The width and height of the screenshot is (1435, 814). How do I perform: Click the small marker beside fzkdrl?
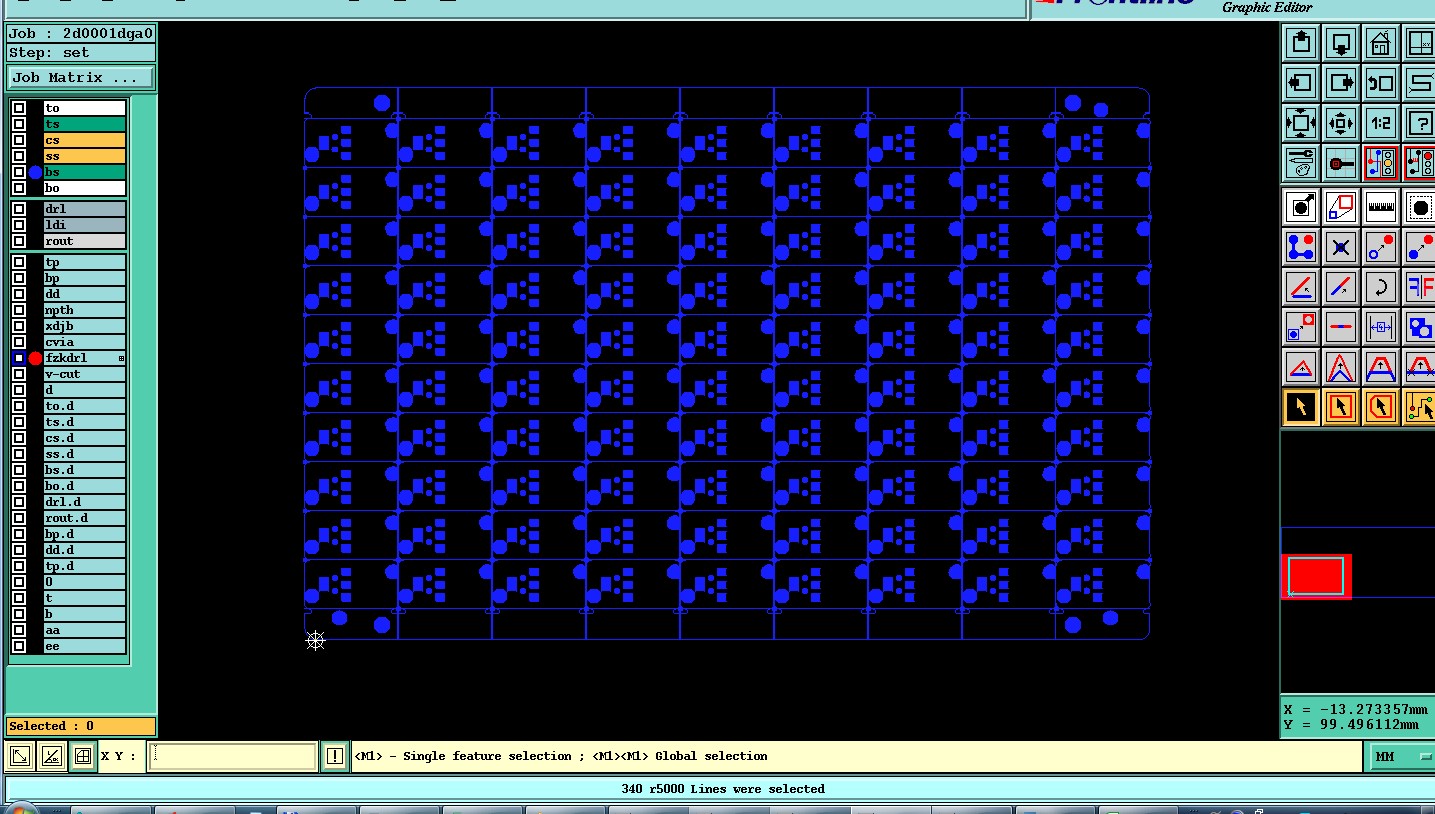click(x=122, y=358)
